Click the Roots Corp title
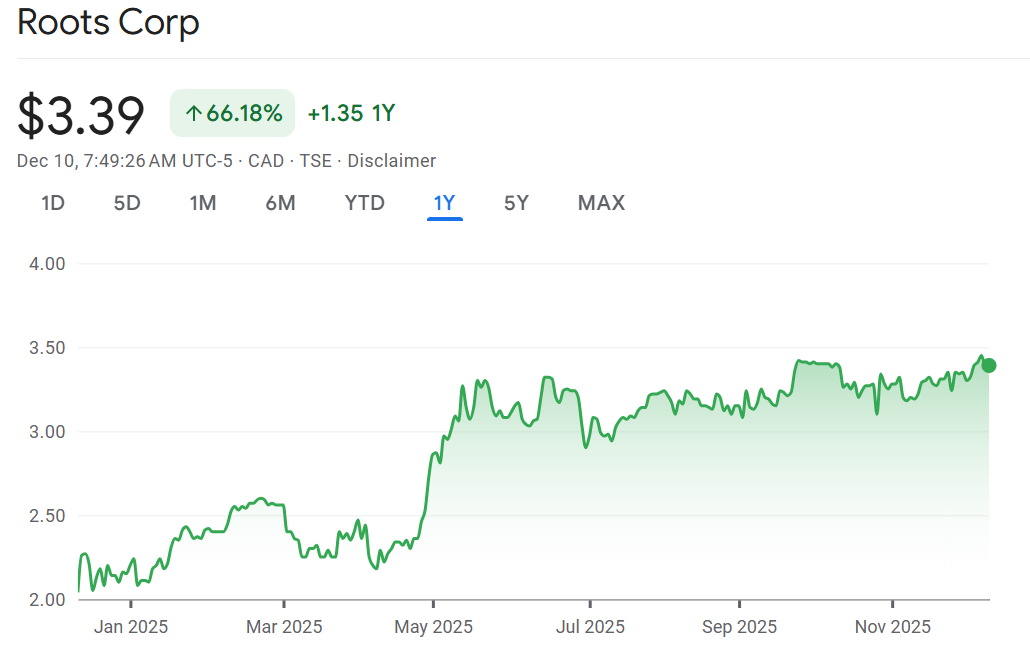The image size is (1030, 657). pyautogui.click(x=108, y=22)
